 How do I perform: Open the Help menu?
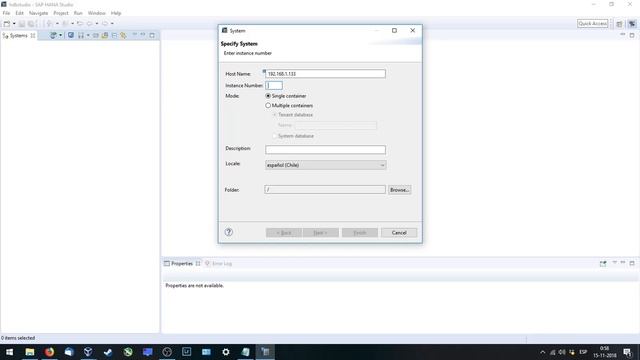[116, 13]
